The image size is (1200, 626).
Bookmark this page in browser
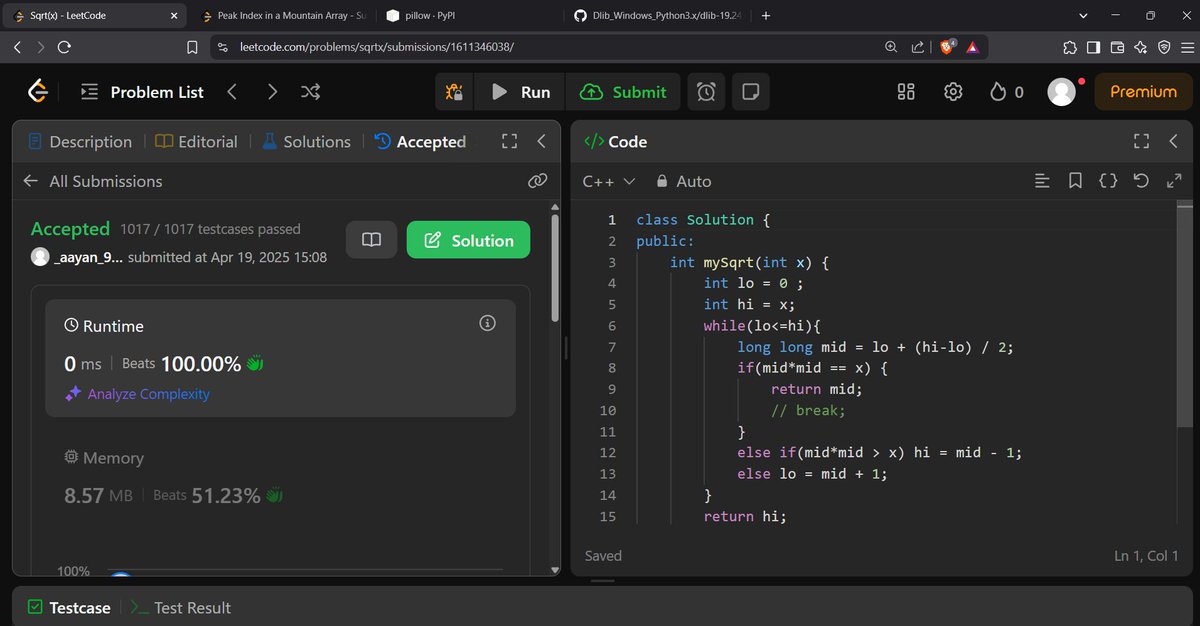pos(192,47)
